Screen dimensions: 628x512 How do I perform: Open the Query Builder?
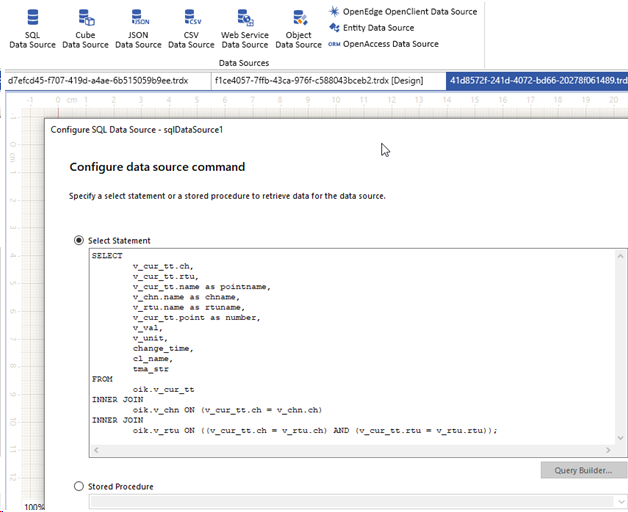pyautogui.click(x=584, y=470)
